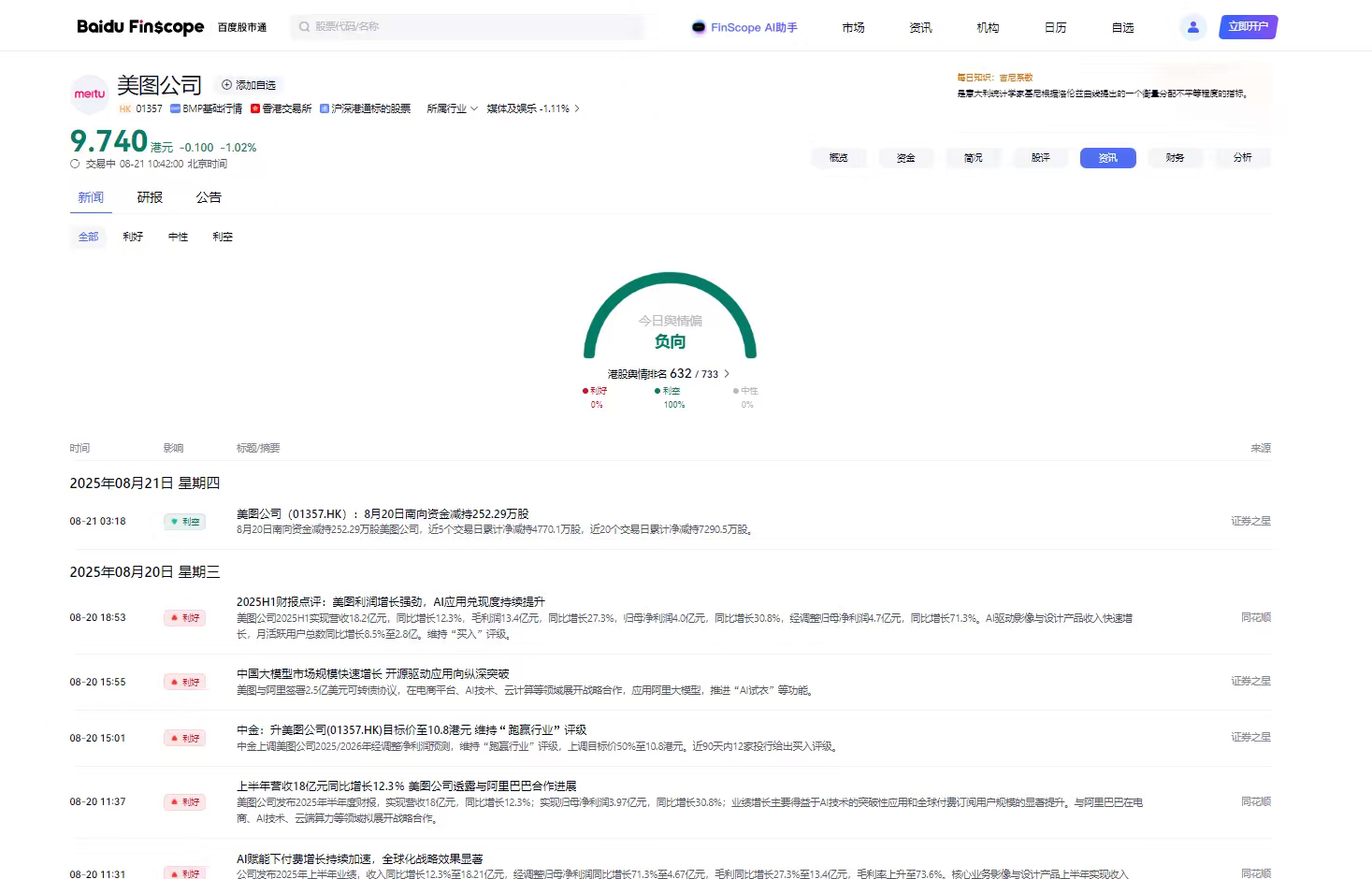
Task: Click the green 利空 legend dot under gauge
Action: coord(657,391)
